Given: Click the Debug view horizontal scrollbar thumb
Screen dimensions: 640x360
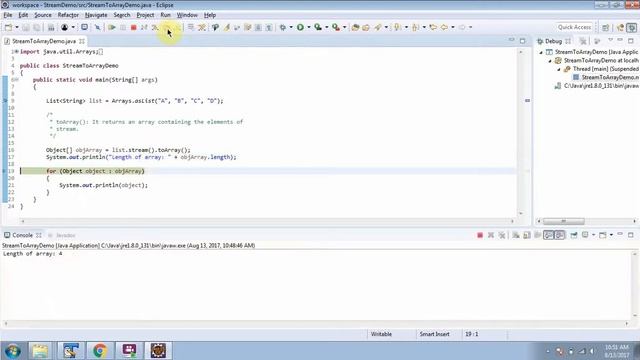Looking at the screenshot, I should [x=564, y=221].
